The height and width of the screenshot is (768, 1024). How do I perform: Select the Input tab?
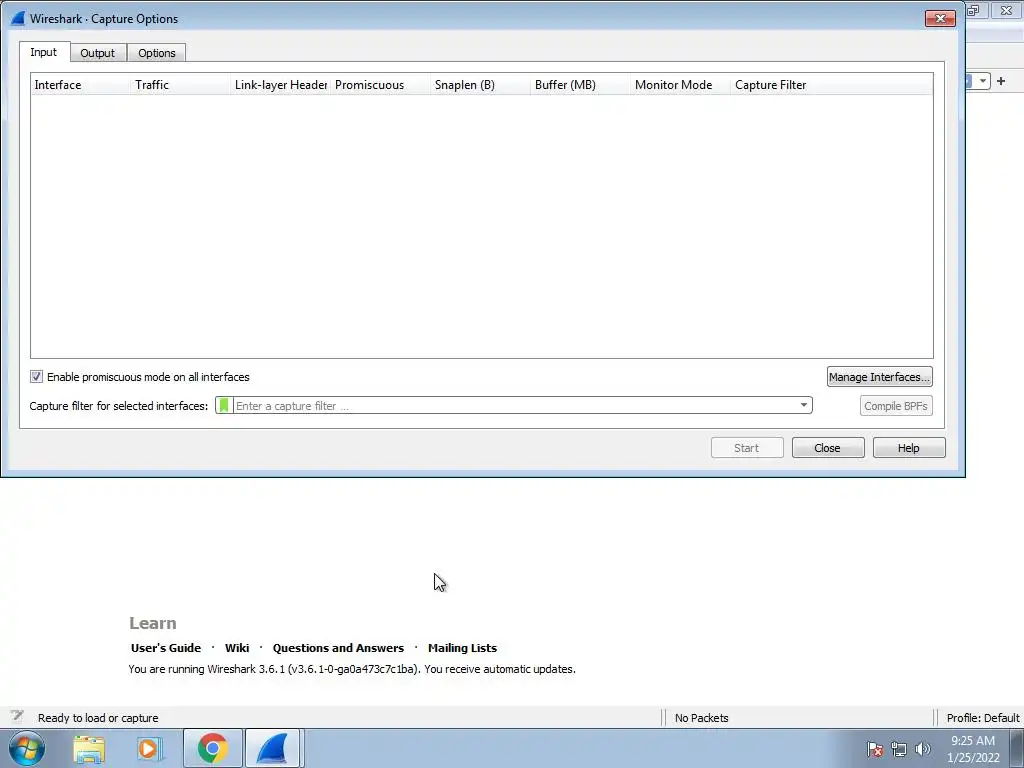click(44, 52)
